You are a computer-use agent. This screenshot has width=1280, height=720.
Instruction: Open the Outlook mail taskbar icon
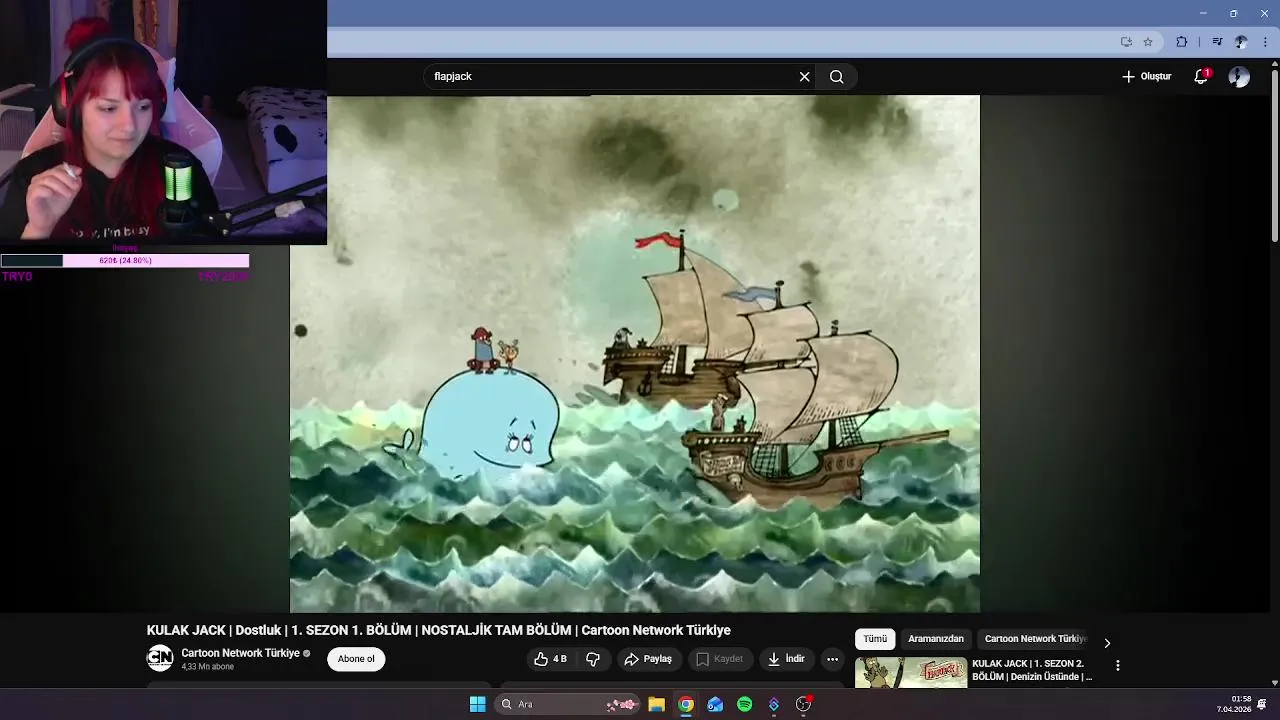click(715, 705)
